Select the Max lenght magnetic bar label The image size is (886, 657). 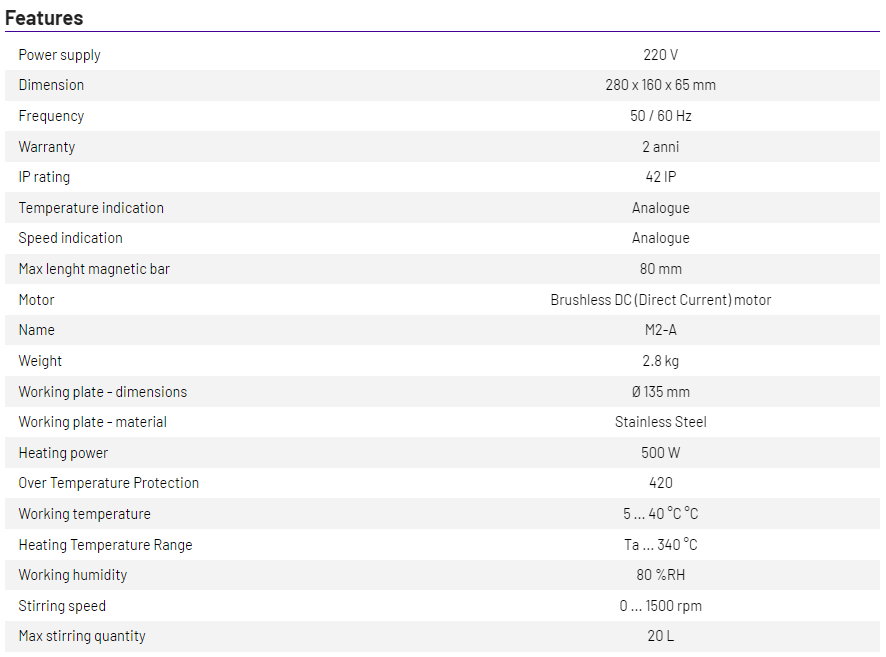pyautogui.click(x=94, y=269)
